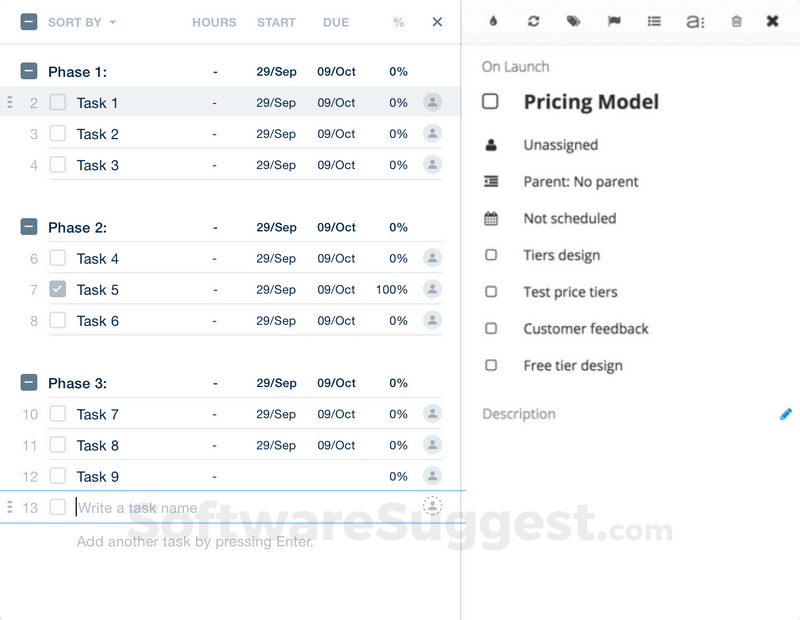Uncheck the completed checkbox for Task 5

tap(58, 289)
